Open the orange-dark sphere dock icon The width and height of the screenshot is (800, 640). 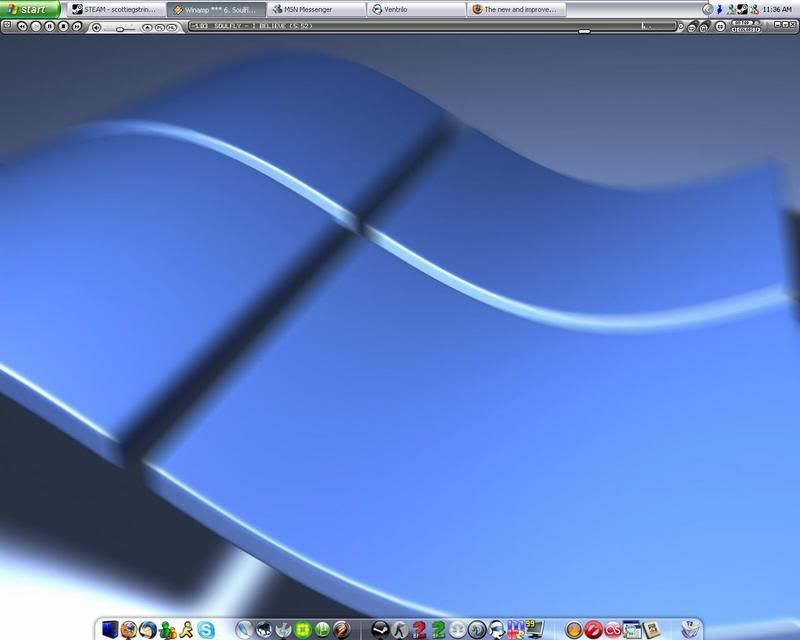[341, 629]
